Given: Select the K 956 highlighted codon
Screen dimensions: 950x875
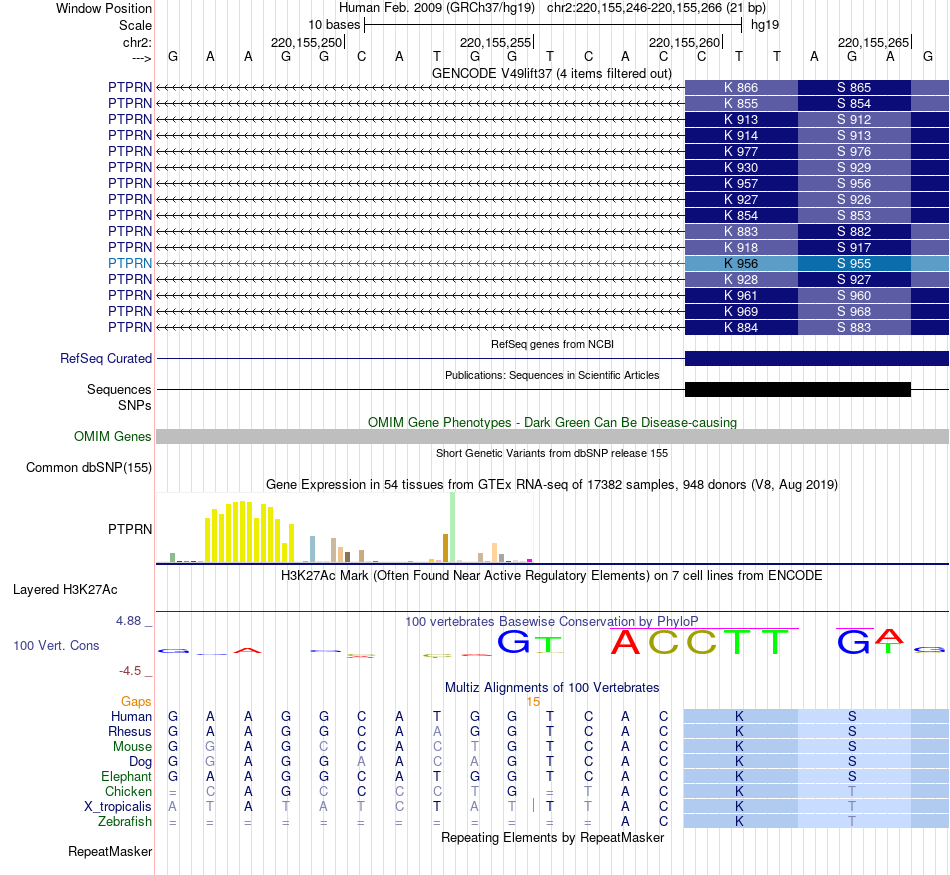Looking at the screenshot, I should tap(742, 264).
